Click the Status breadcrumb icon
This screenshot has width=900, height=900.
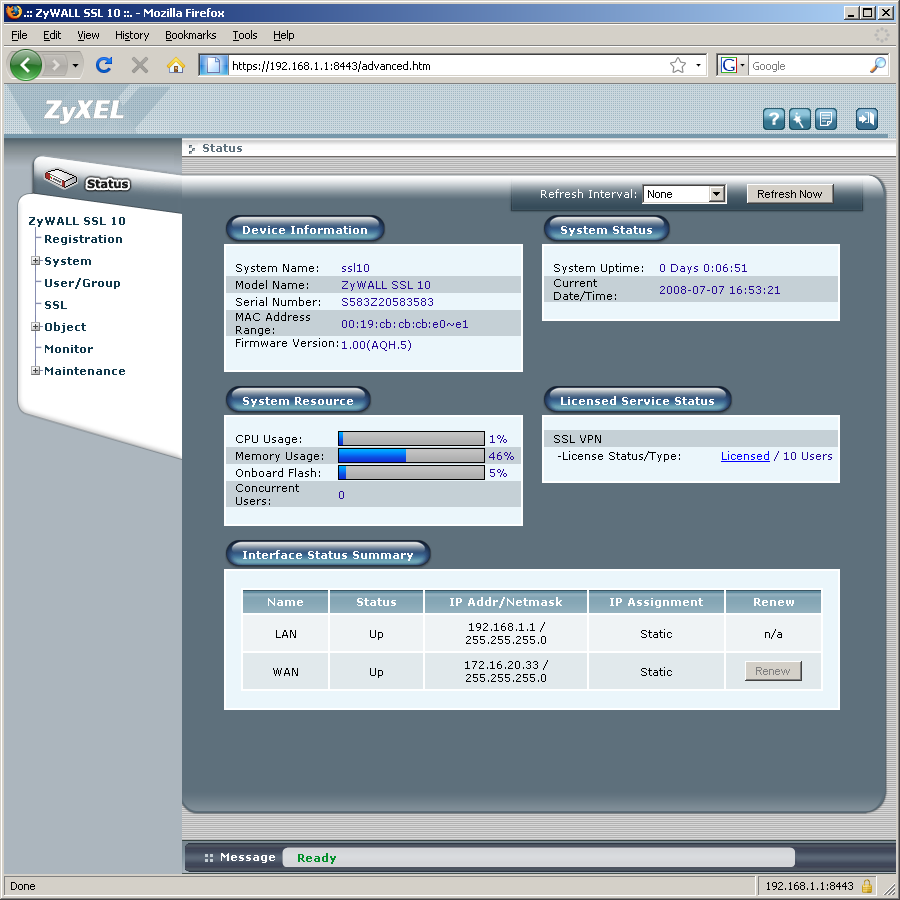192,149
